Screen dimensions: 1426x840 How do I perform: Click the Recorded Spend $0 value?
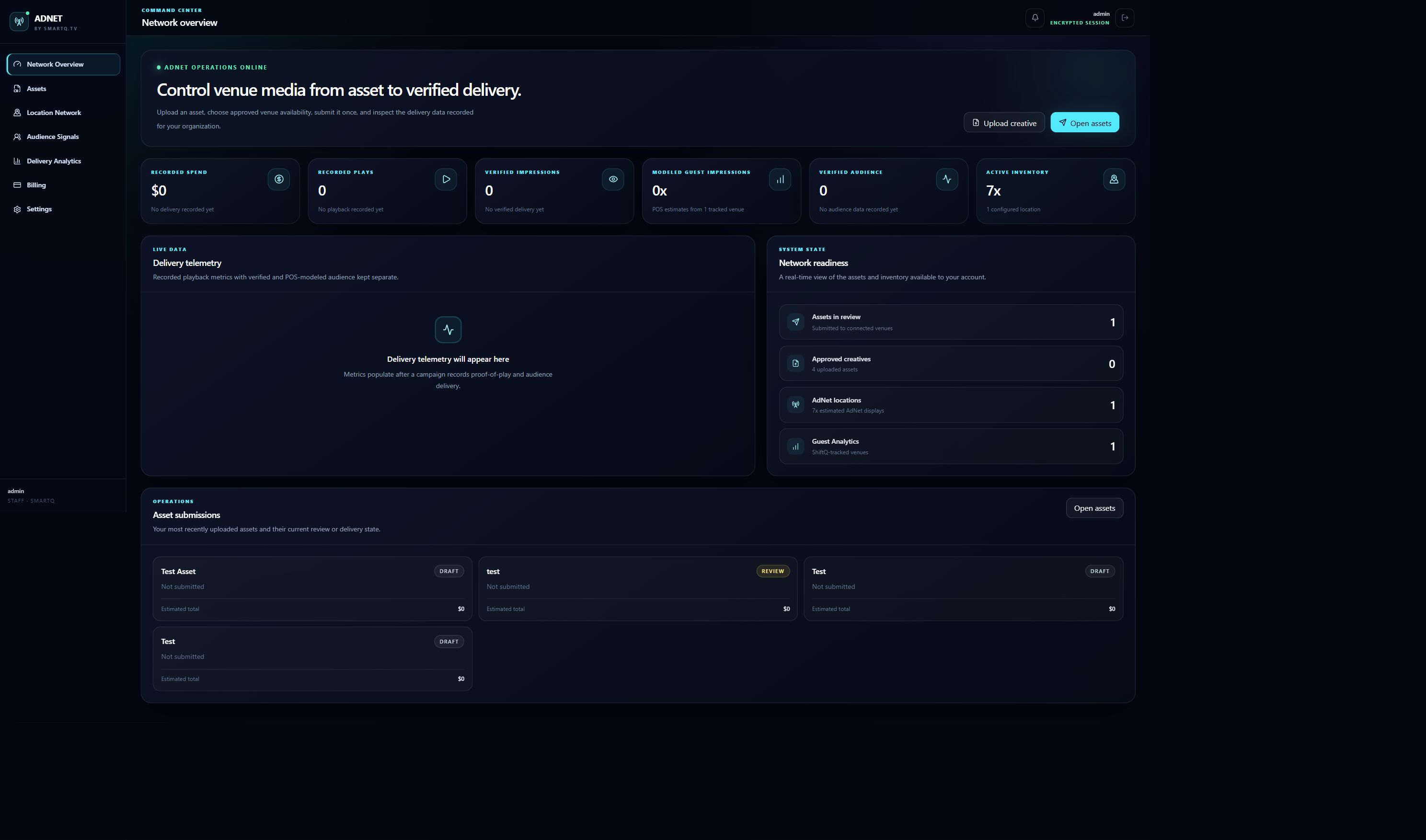159,191
